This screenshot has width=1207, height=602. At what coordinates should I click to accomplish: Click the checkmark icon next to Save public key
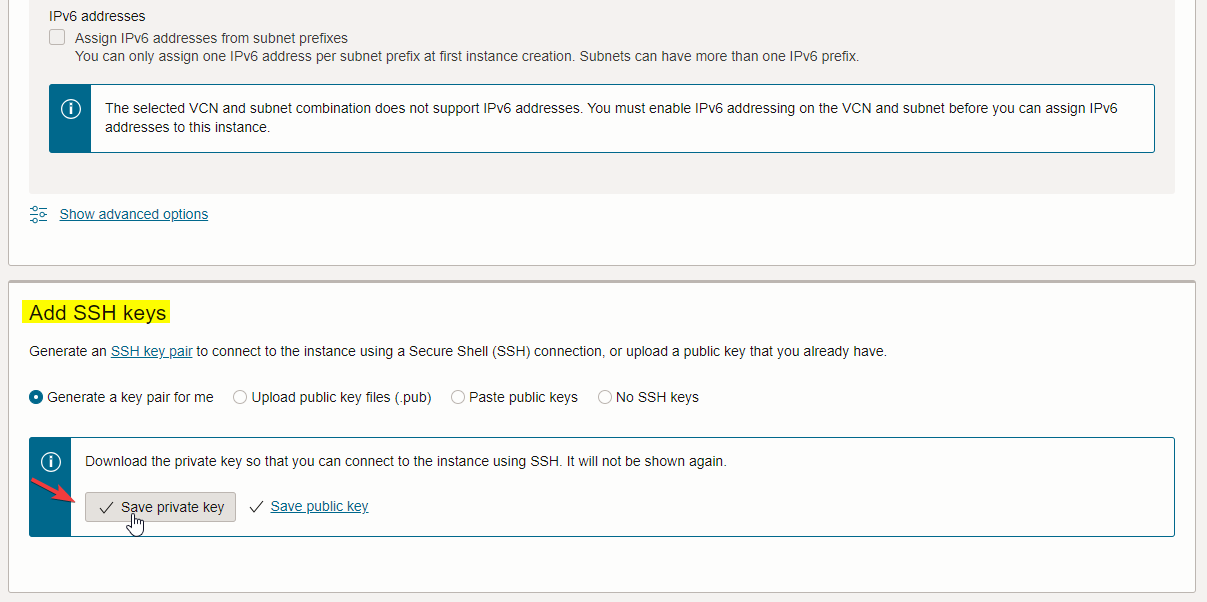coord(256,507)
